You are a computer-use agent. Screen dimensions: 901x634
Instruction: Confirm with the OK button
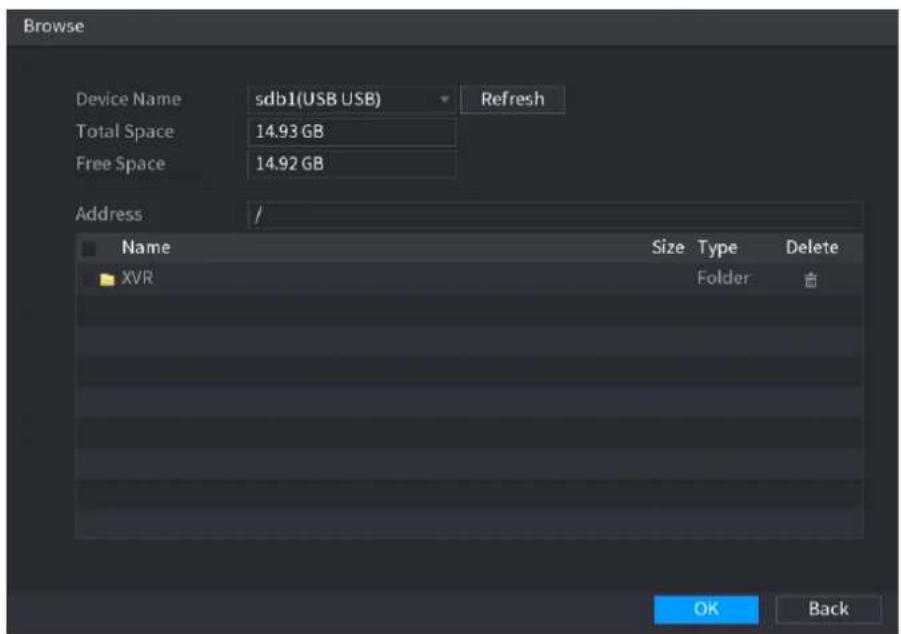click(706, 609)
